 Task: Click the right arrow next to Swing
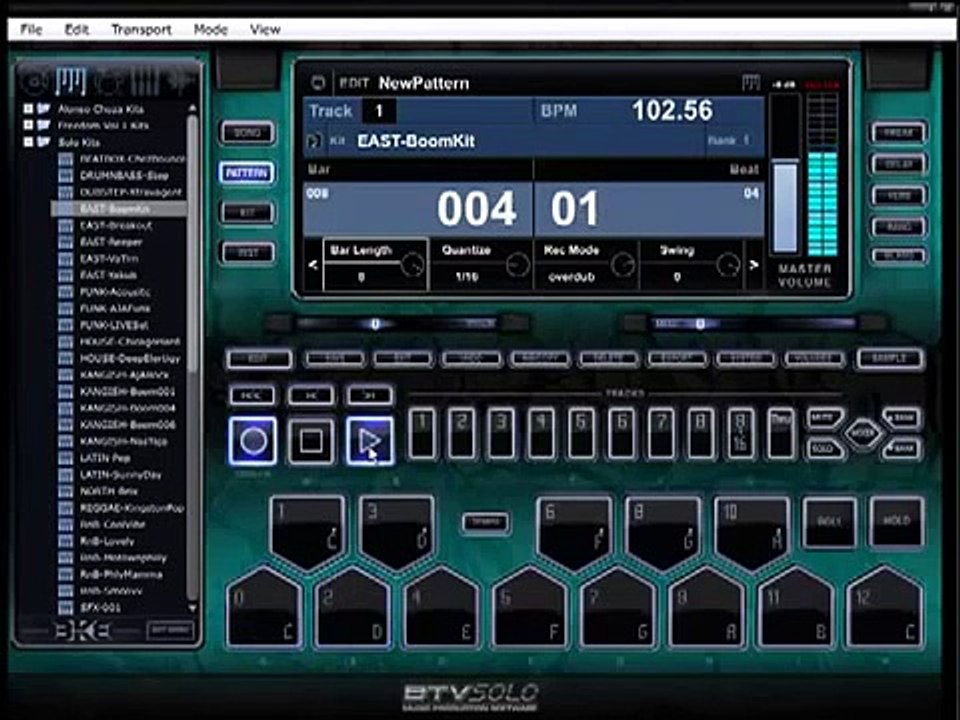click(x=754, y=265)
